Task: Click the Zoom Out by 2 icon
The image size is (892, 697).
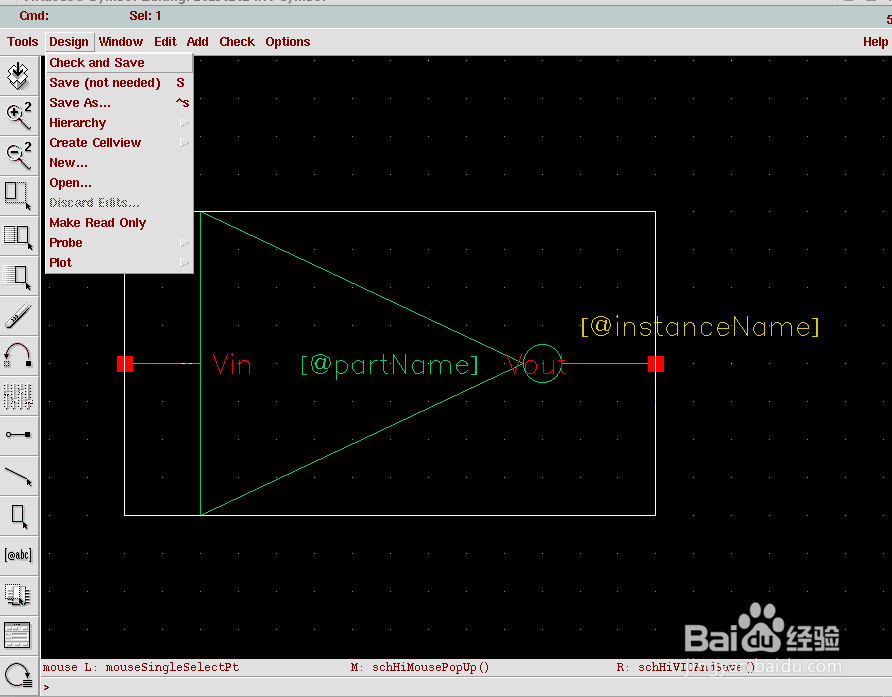Action: tap(19, 156)
